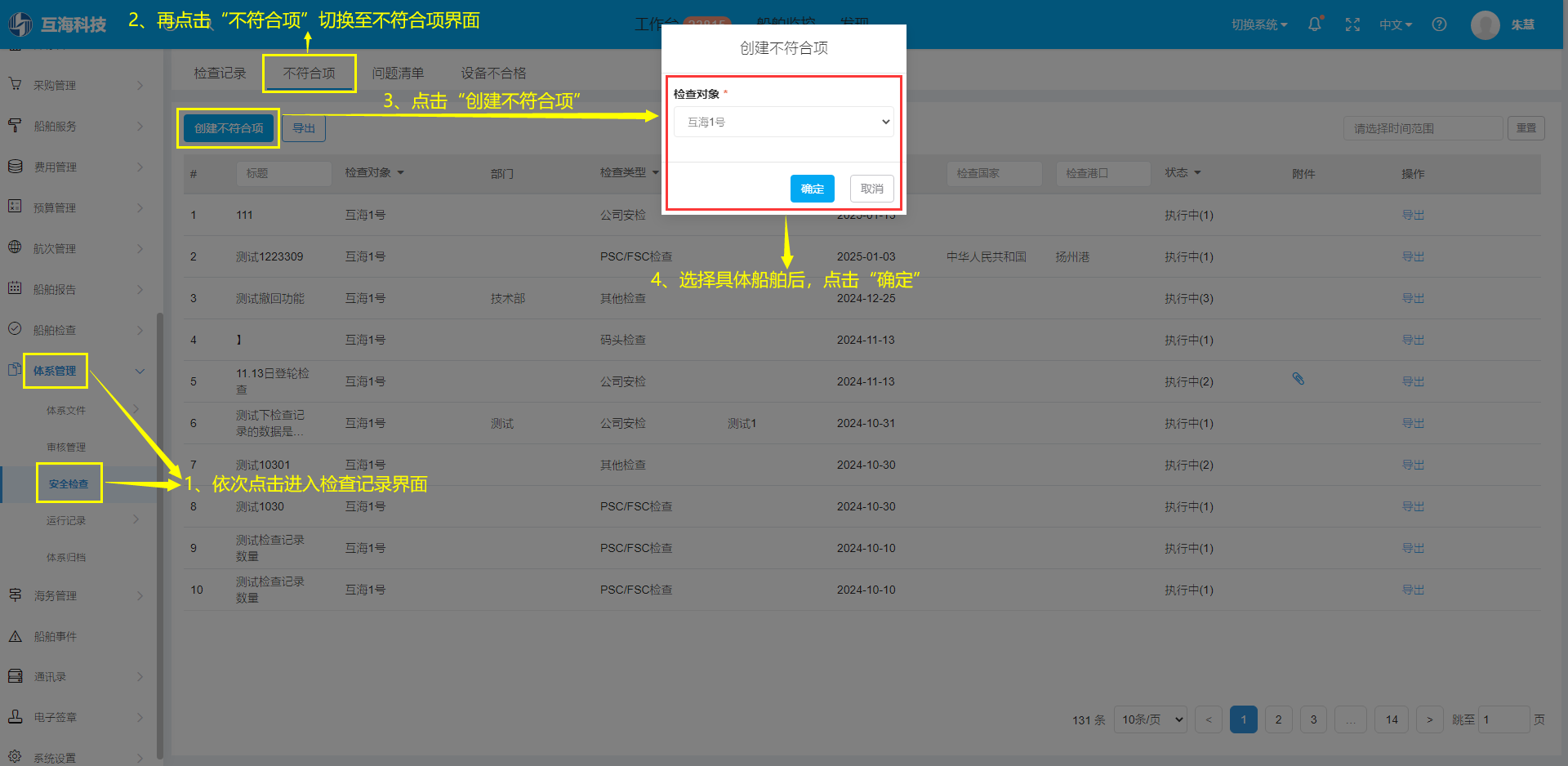Viewport: 1568px width, 766px height.
Task: Go to page 2
Action: tap(1279, 719)
